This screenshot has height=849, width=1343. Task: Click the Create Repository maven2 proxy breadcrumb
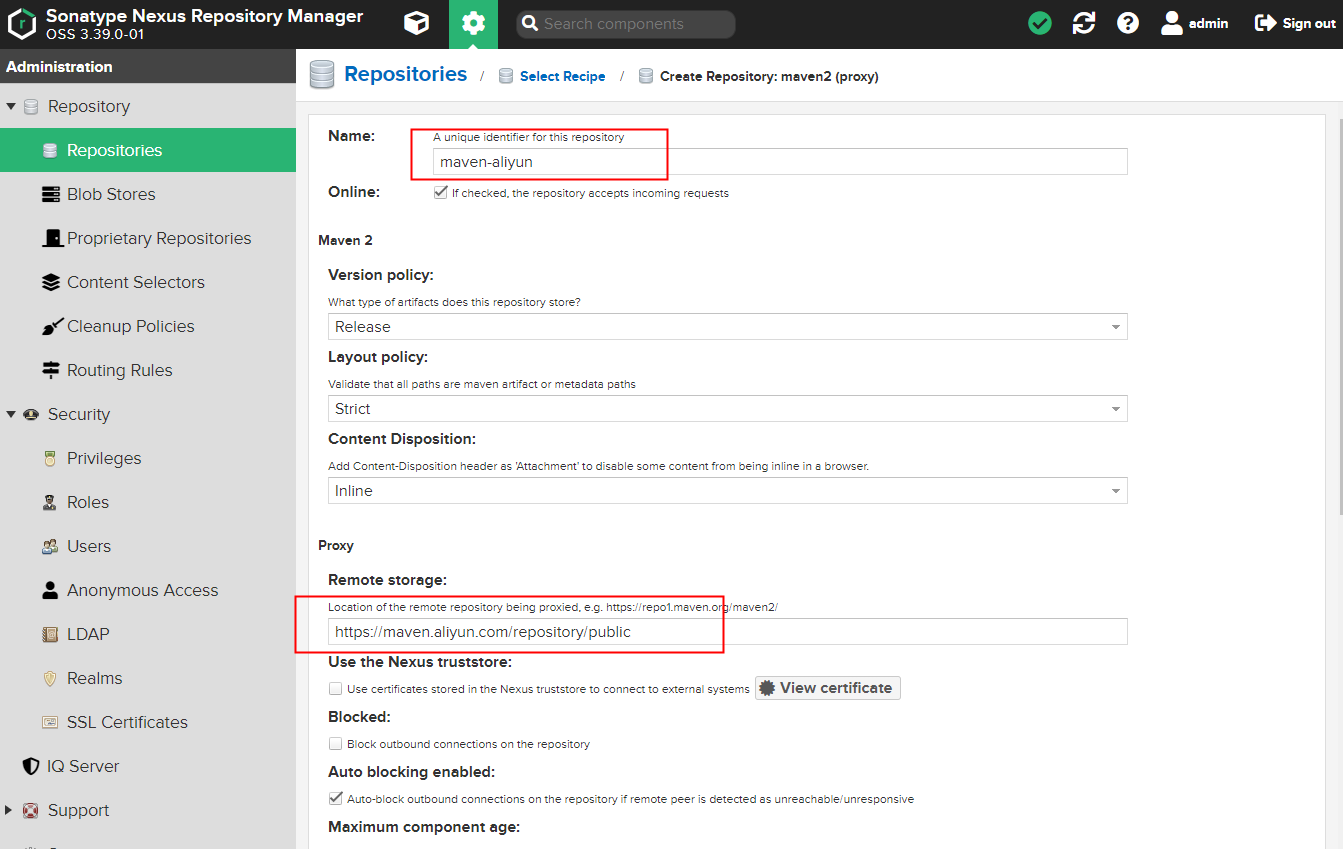769,76
